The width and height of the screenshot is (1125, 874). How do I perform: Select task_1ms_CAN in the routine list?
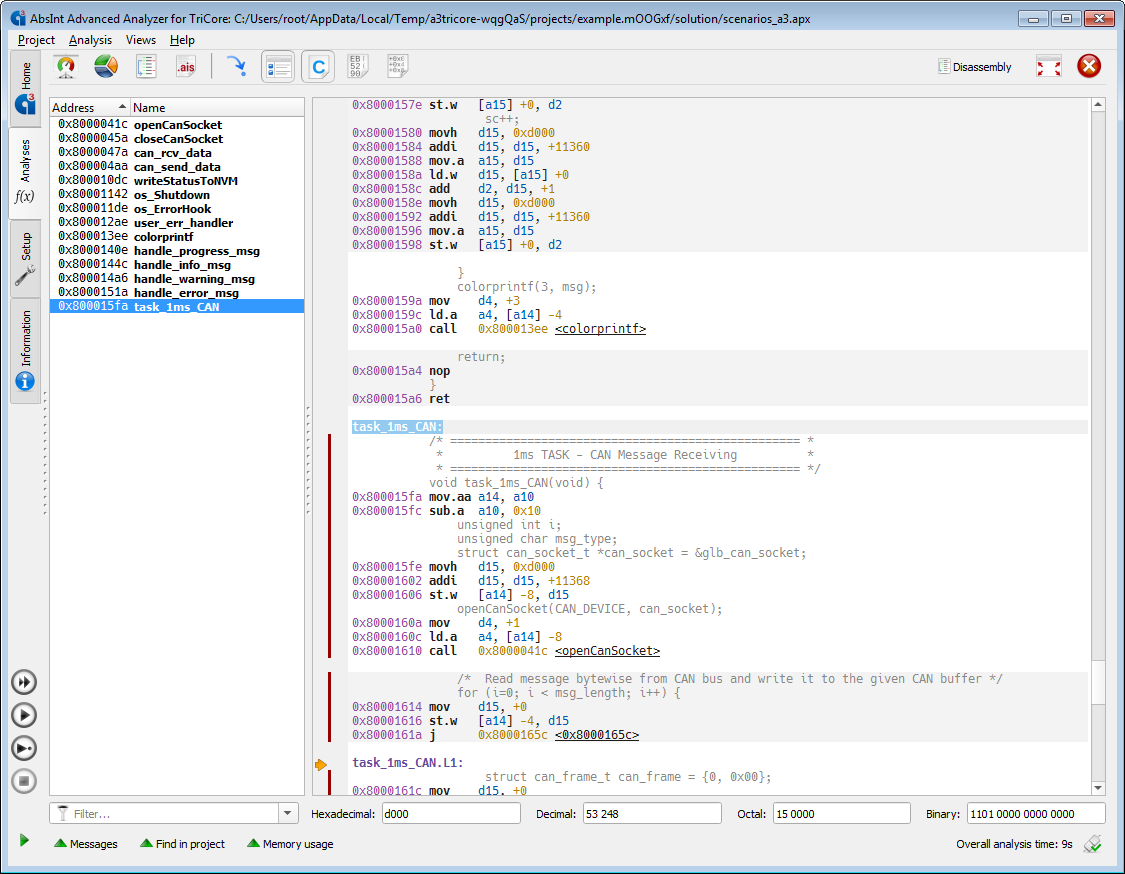click(177, 306)
